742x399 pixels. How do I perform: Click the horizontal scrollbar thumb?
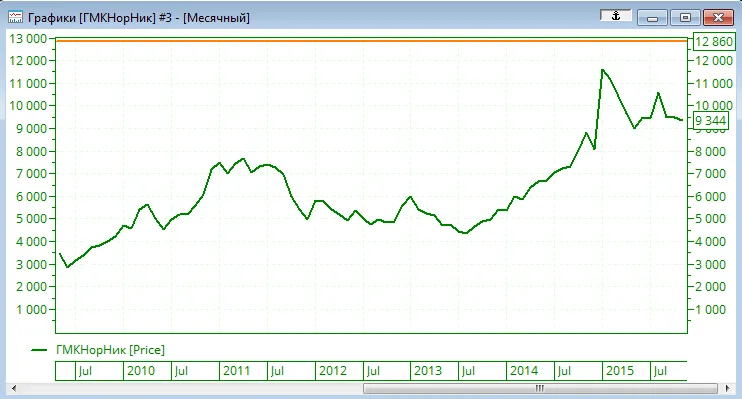[540, 389]
